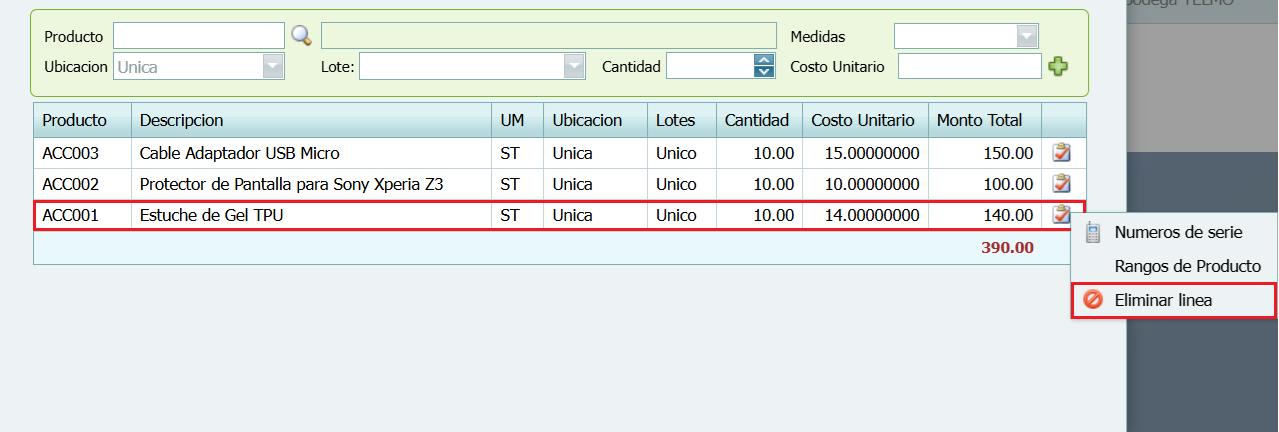Click the green plus add-line icon

tap(1058, 67)
